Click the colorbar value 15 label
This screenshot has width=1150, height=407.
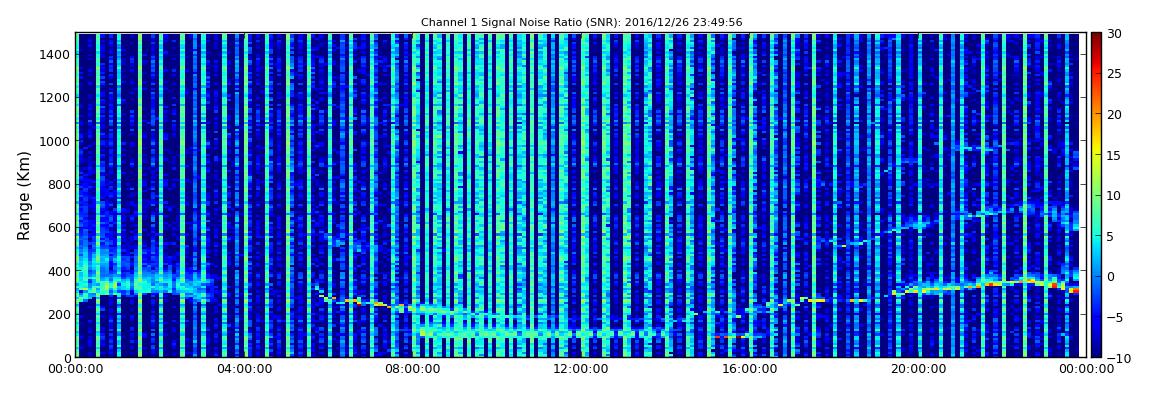1114,155
